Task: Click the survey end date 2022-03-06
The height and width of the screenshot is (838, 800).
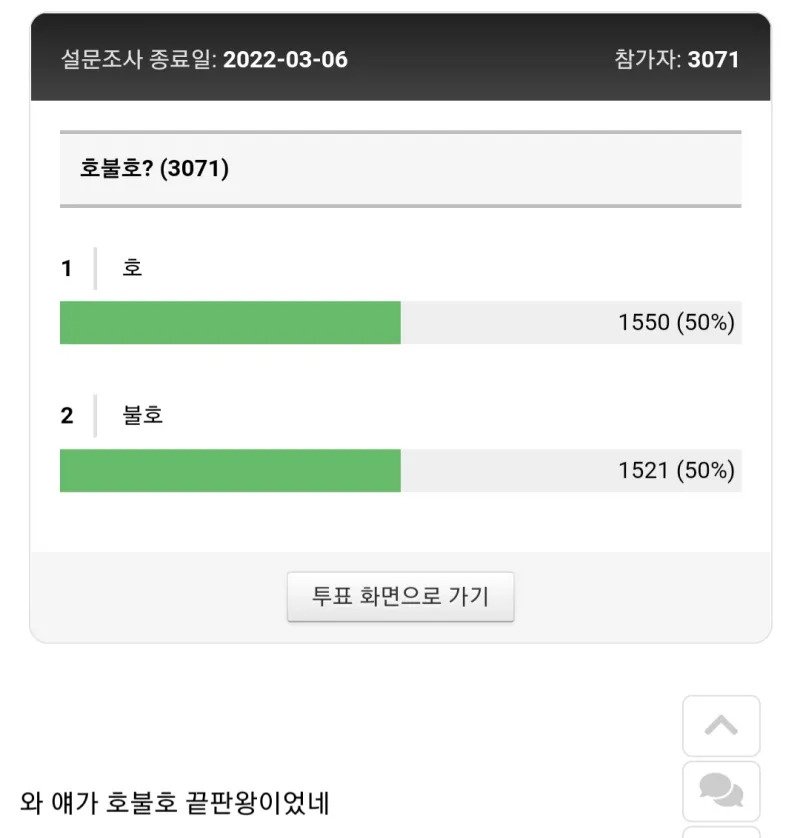Action: point(285,59)
